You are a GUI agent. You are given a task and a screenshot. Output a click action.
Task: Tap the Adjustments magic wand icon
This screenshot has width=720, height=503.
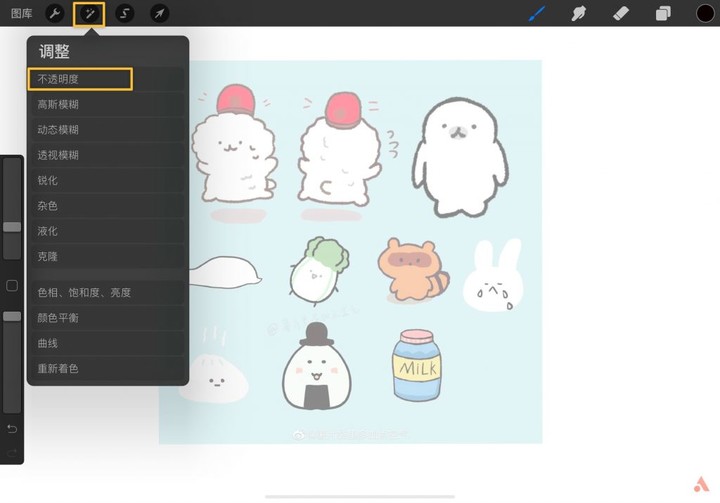[90, 13]
